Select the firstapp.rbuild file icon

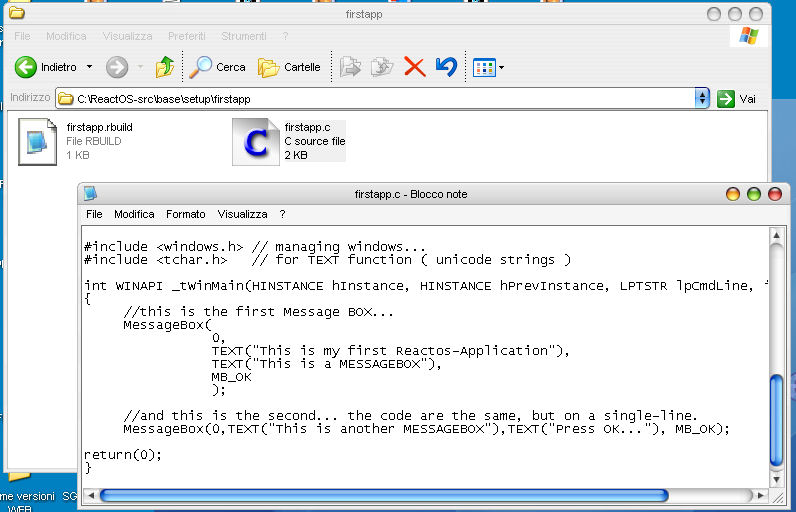[x=37, y=142]
